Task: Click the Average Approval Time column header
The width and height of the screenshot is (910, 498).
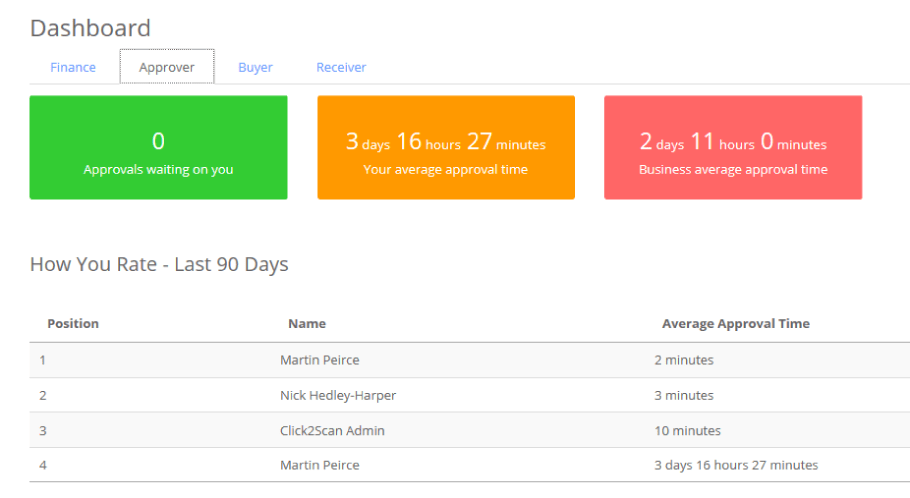Action: click(735, 323)
